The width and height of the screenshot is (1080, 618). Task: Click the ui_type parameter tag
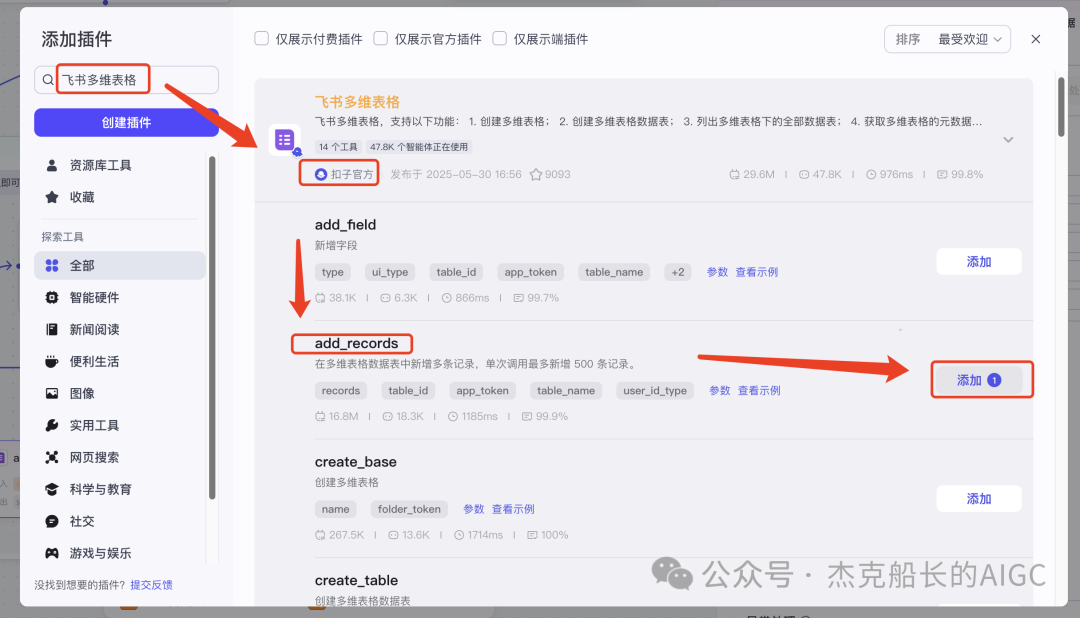coord(390,272)
